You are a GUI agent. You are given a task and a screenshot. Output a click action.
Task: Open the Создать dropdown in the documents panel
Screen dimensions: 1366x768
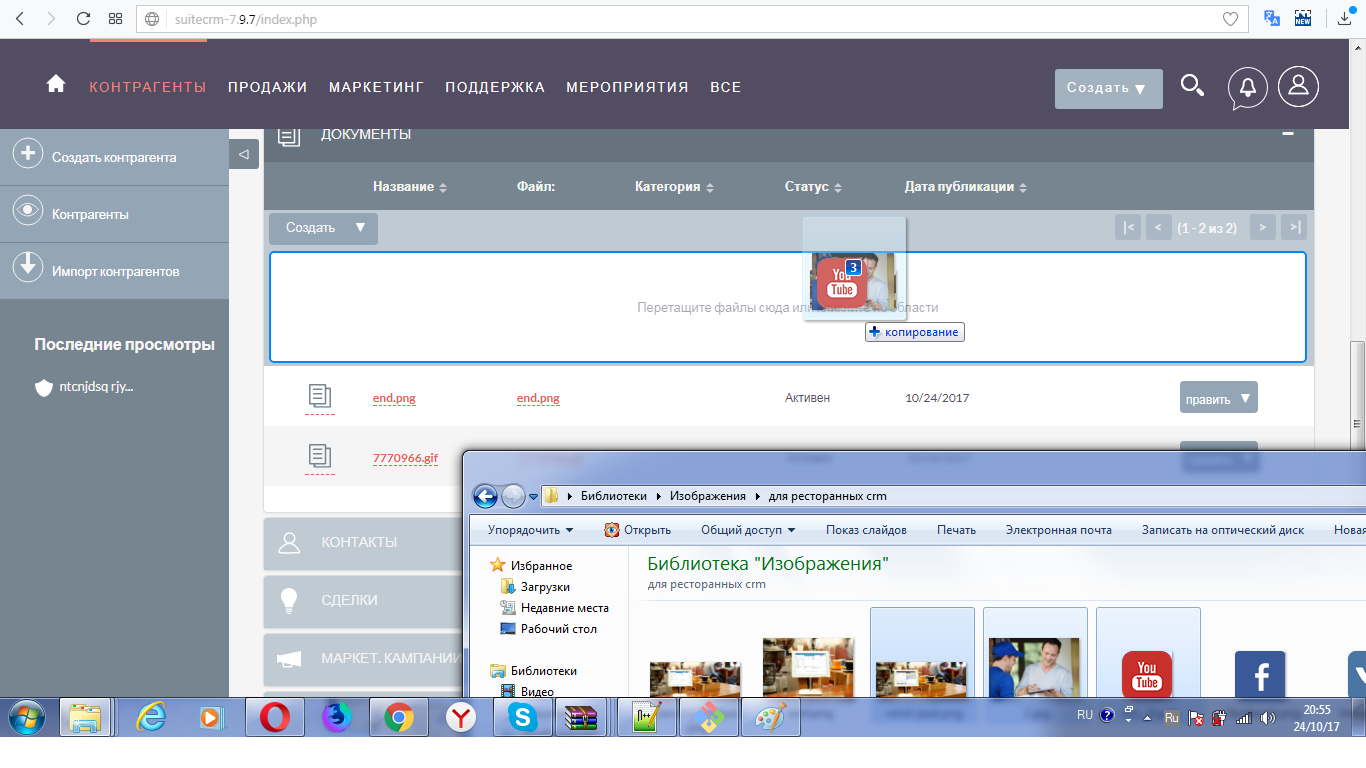point(323,228)
